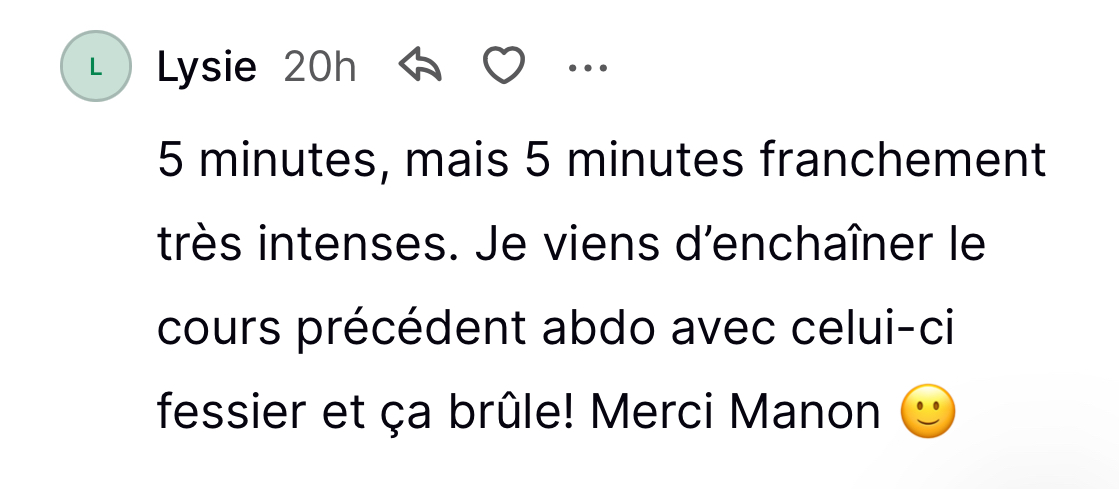Click the "20h" comment timestamp
The width and height of the screenshot is (1119, 489).
click(x=320, y=68)
